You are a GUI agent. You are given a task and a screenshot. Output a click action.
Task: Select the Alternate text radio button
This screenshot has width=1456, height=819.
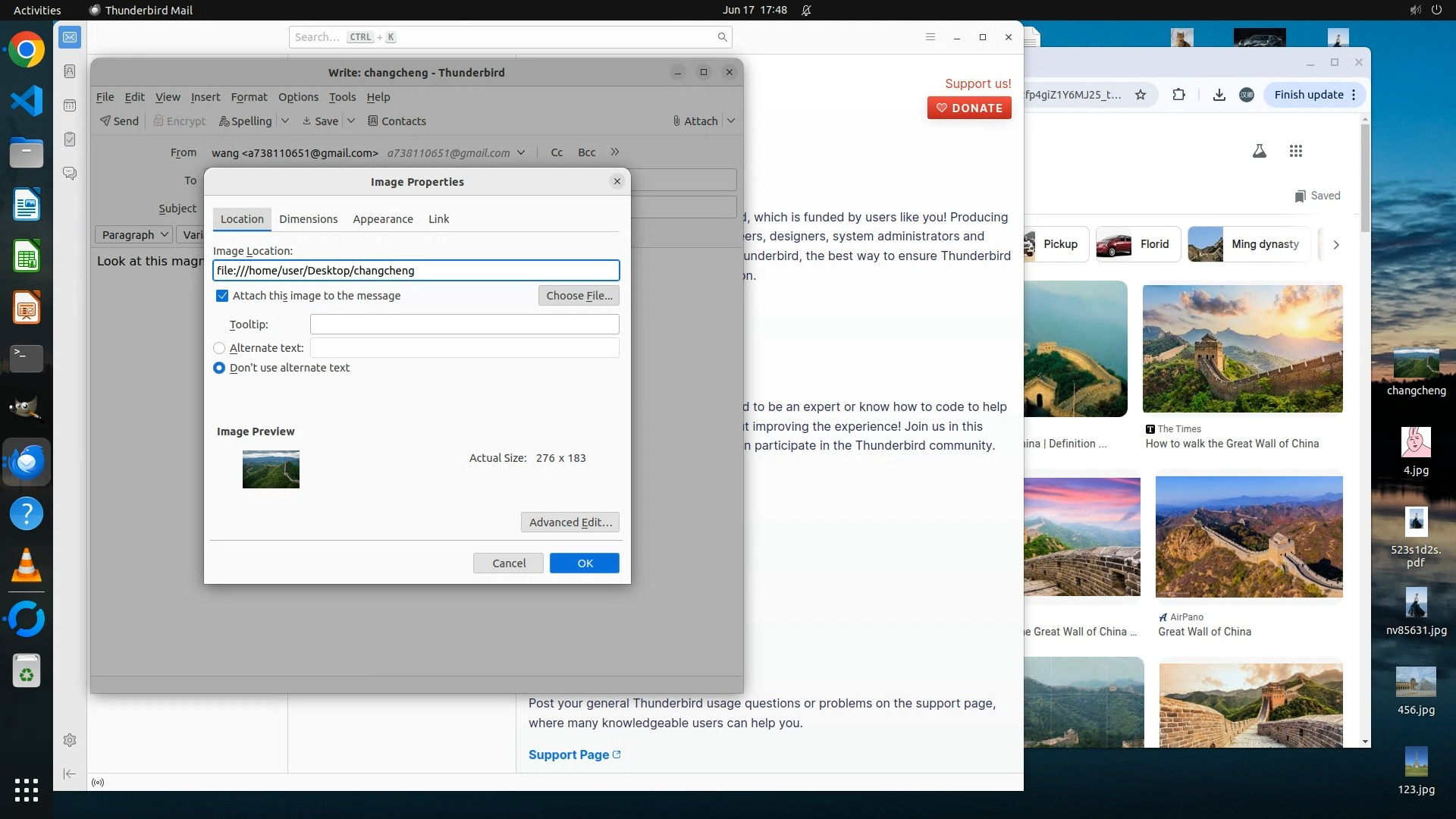pos(219,348)
